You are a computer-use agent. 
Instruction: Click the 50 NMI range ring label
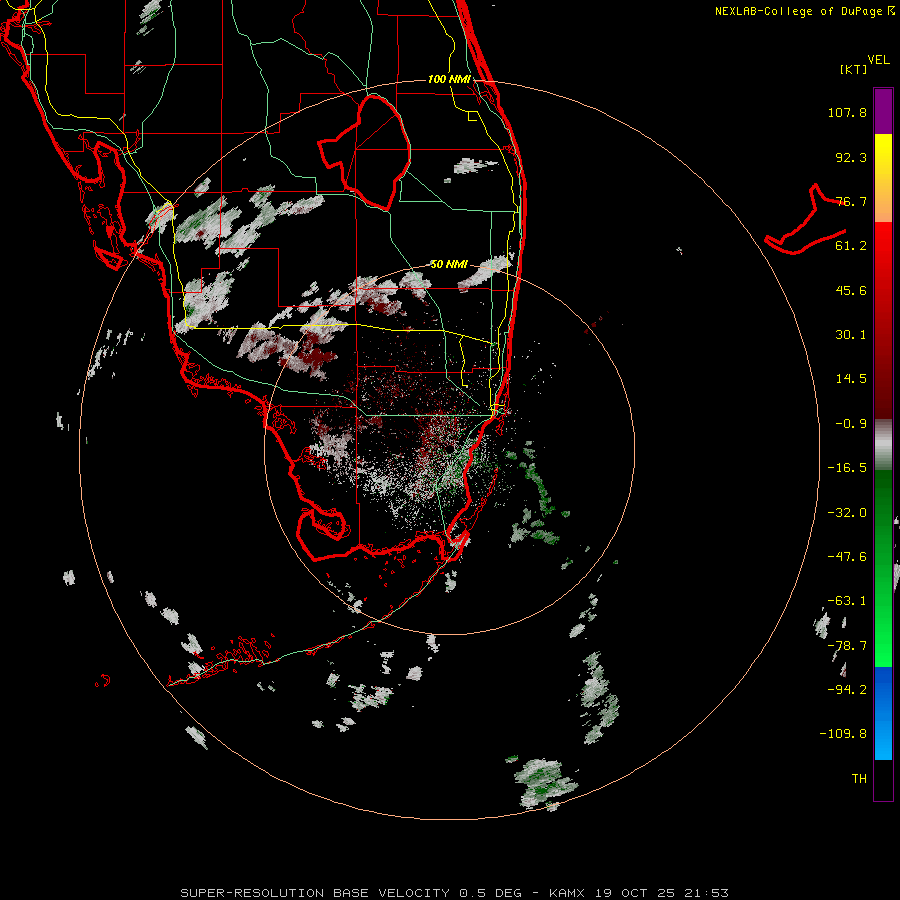click(x=449, y=264)
